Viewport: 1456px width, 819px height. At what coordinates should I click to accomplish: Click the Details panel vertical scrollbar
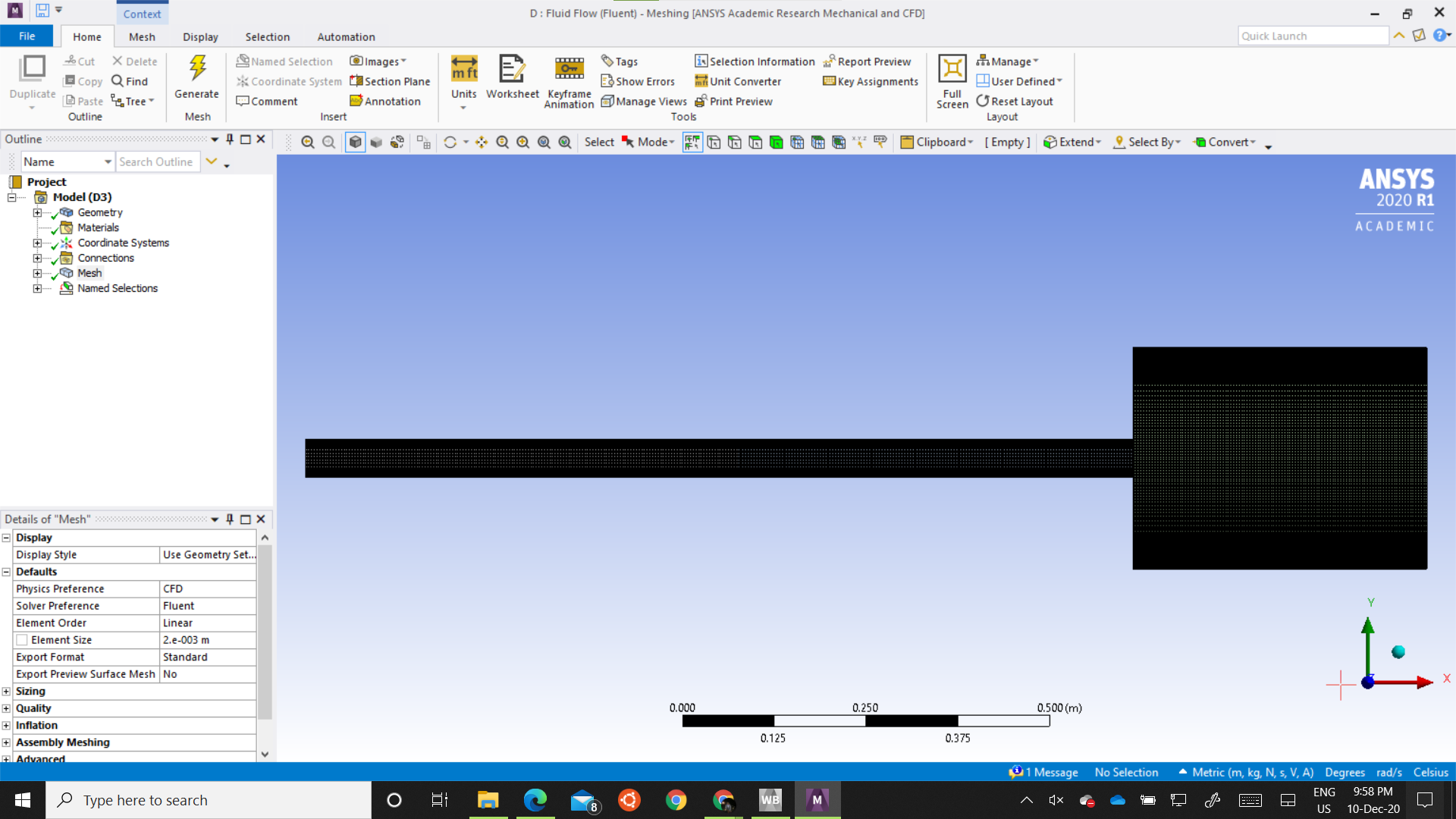[x=265, y=631]
